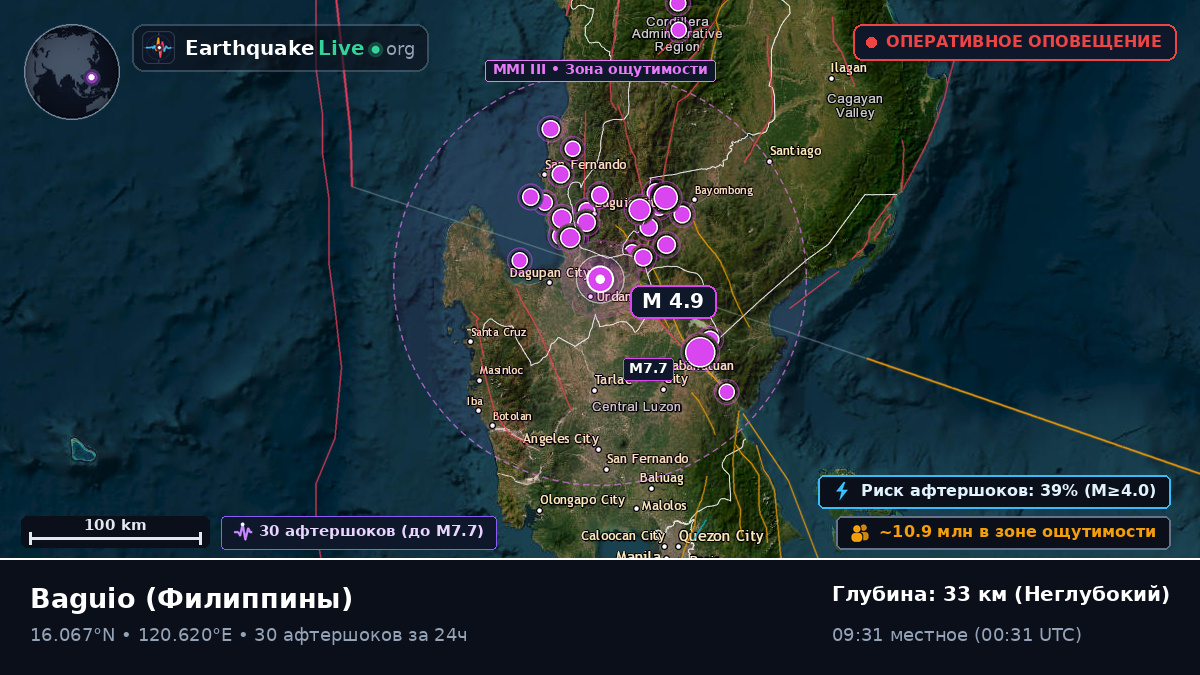Click the M7.7 magnitude tag
This screenshot has height=675, width=1200.
point(648,369)
